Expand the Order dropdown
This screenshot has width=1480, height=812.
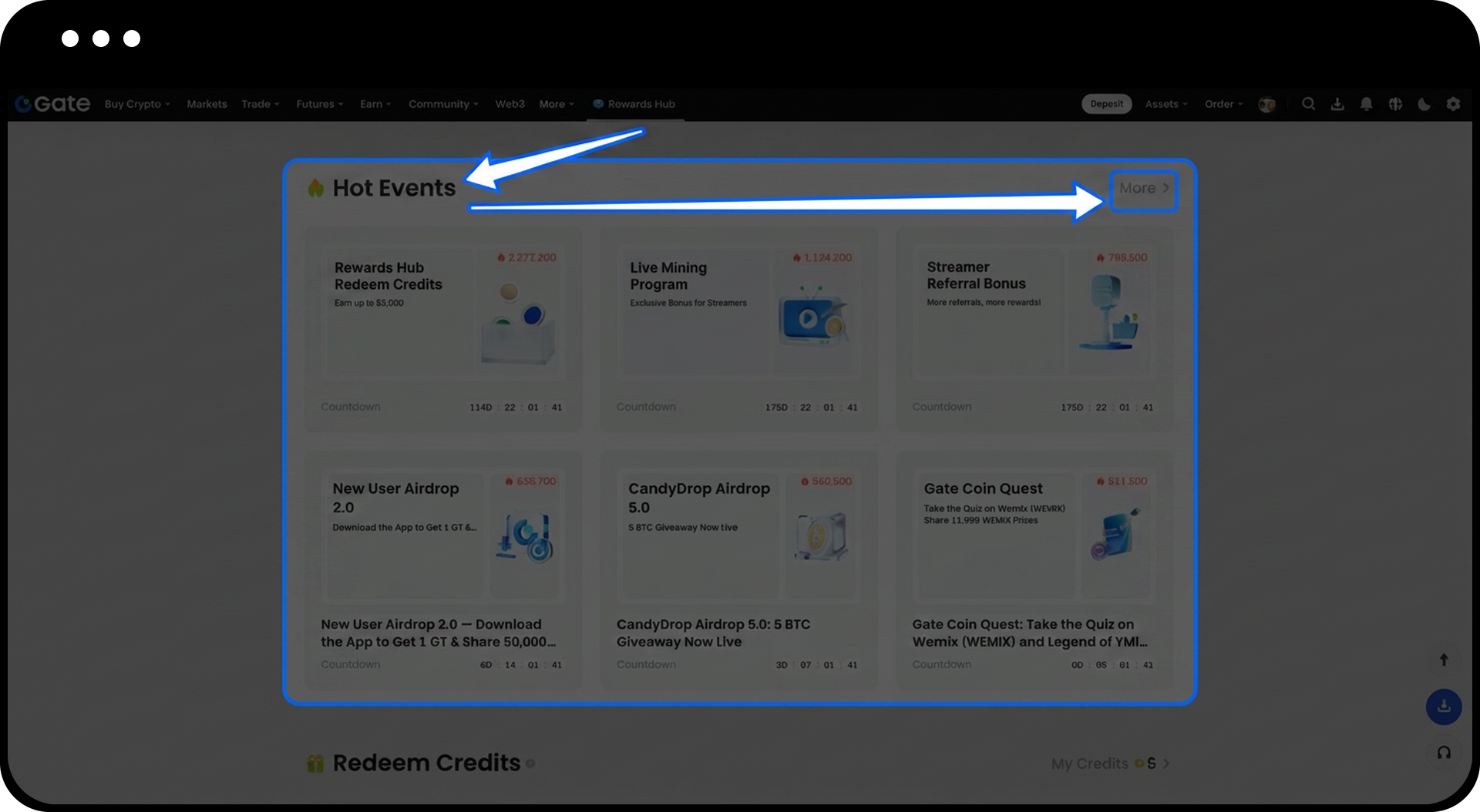tap(1223, 104)
